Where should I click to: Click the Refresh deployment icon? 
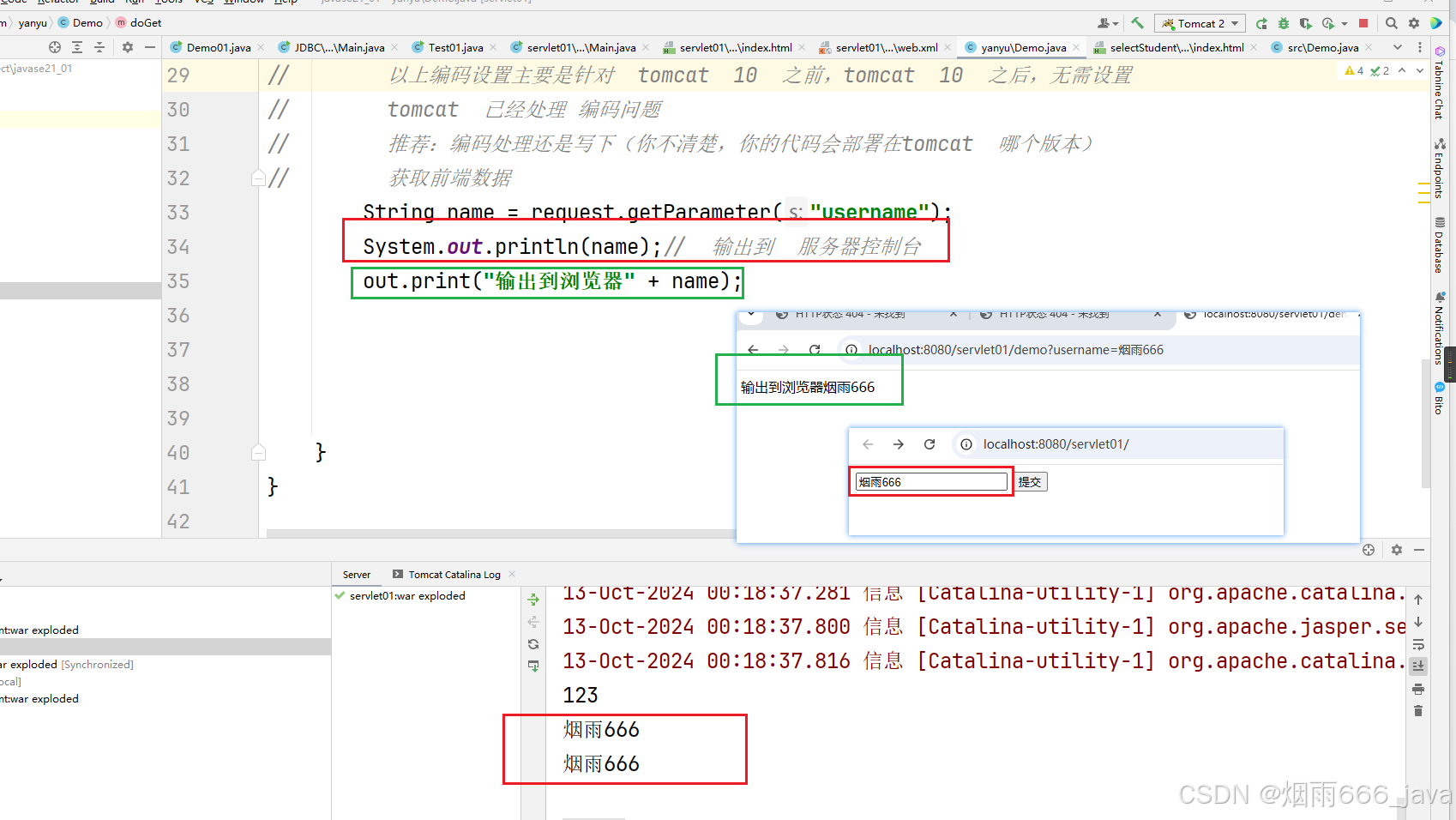(x=533, y=644)
